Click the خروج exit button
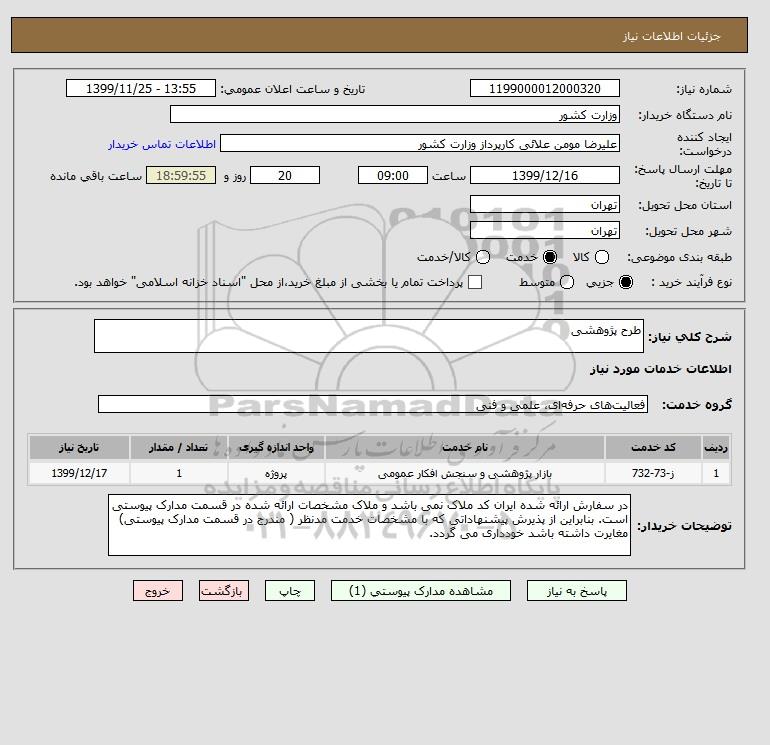The width and height of the screenshot is (770, 745). point(158,591)
